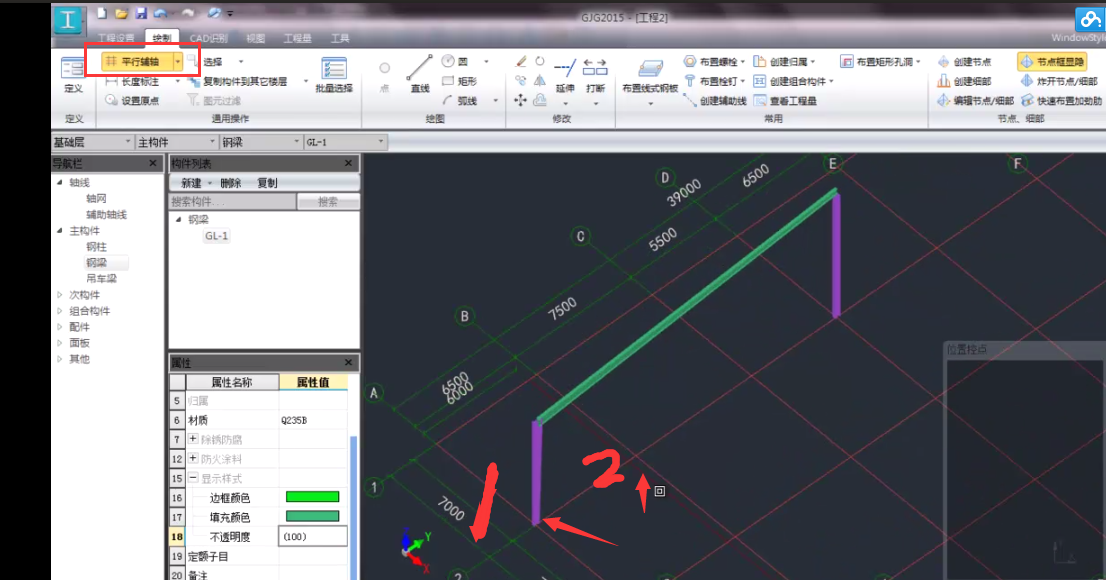This screenshot has width=1106, height=580.
Task: Click the move (four-arrow) modify icon
Action: pos(521,100)
